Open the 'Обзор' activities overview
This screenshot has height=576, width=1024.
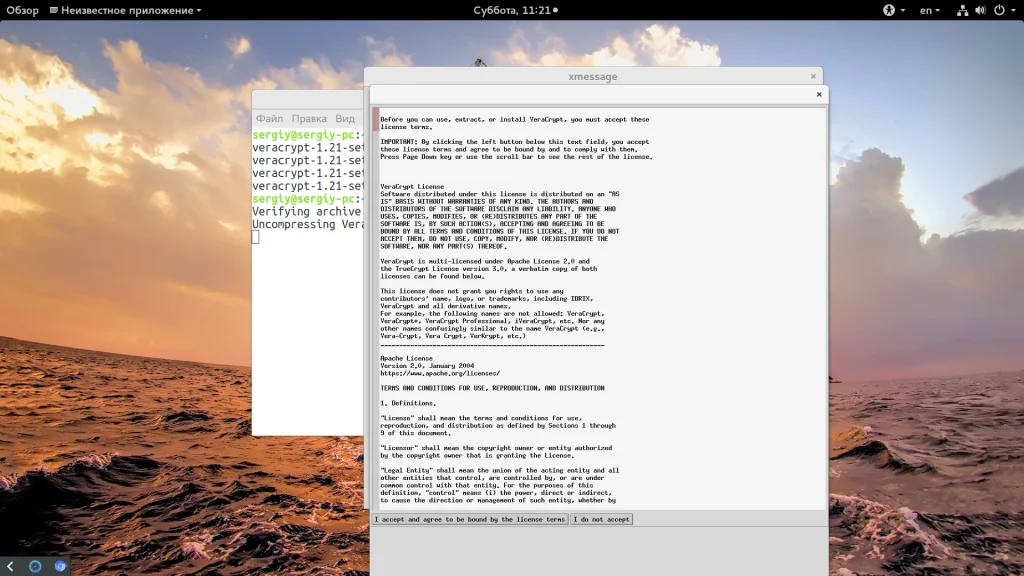point(22,10)
